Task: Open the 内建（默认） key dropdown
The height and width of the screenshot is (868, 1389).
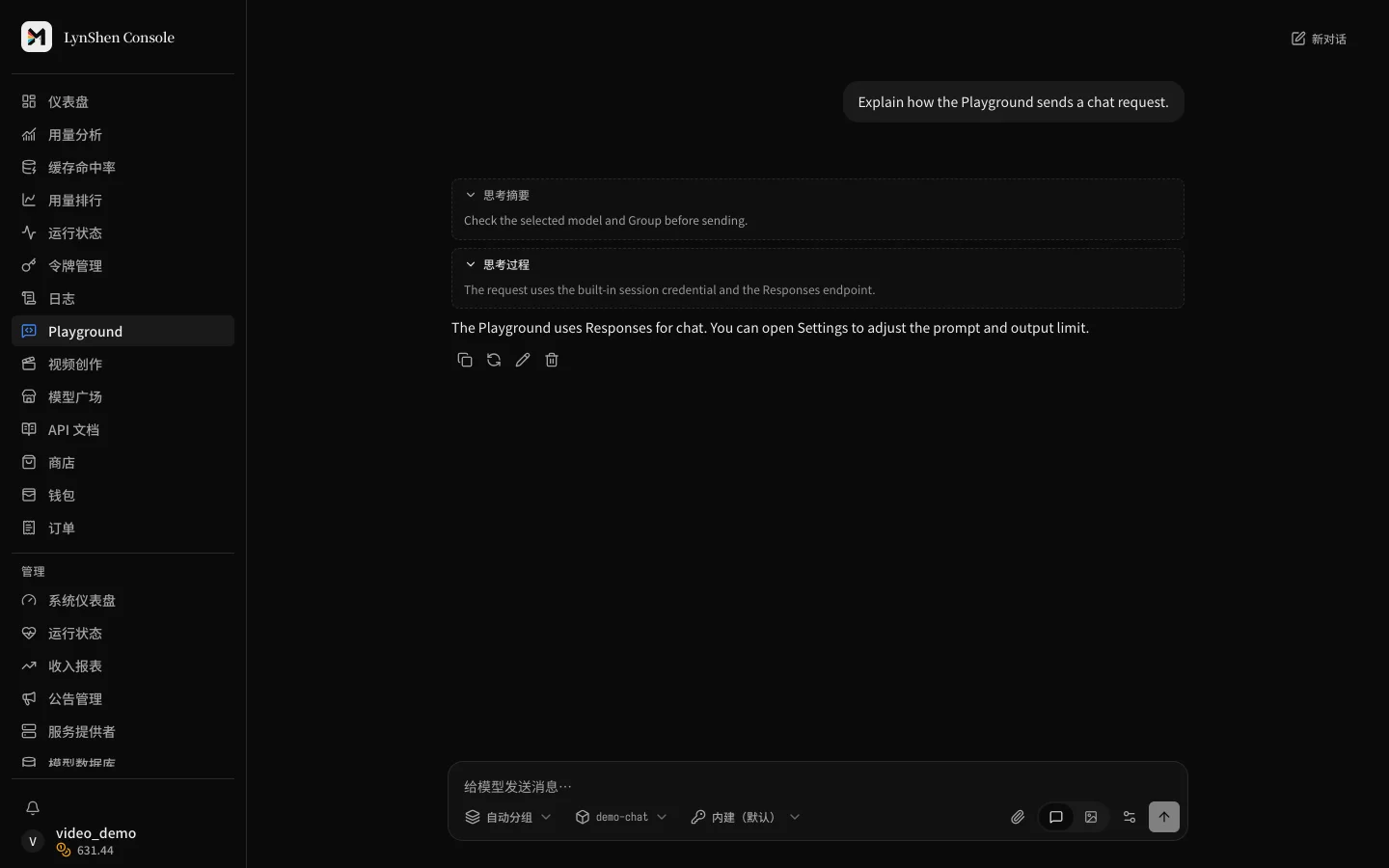Action: [746, 817]
